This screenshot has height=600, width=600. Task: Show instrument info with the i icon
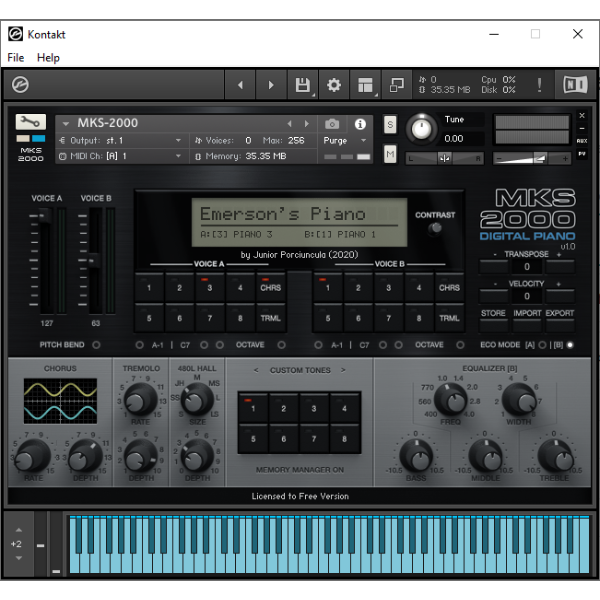360,124
